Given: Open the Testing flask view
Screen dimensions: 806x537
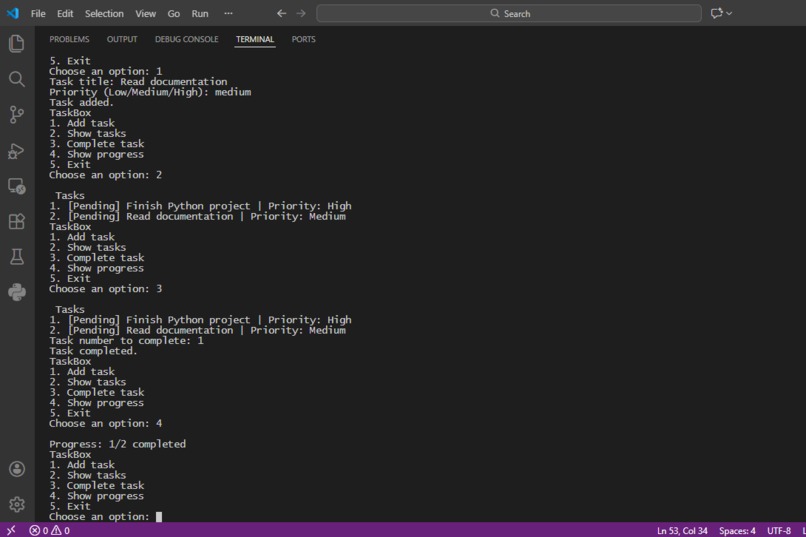Looking at the screenshot, I should tap(16, 257).
